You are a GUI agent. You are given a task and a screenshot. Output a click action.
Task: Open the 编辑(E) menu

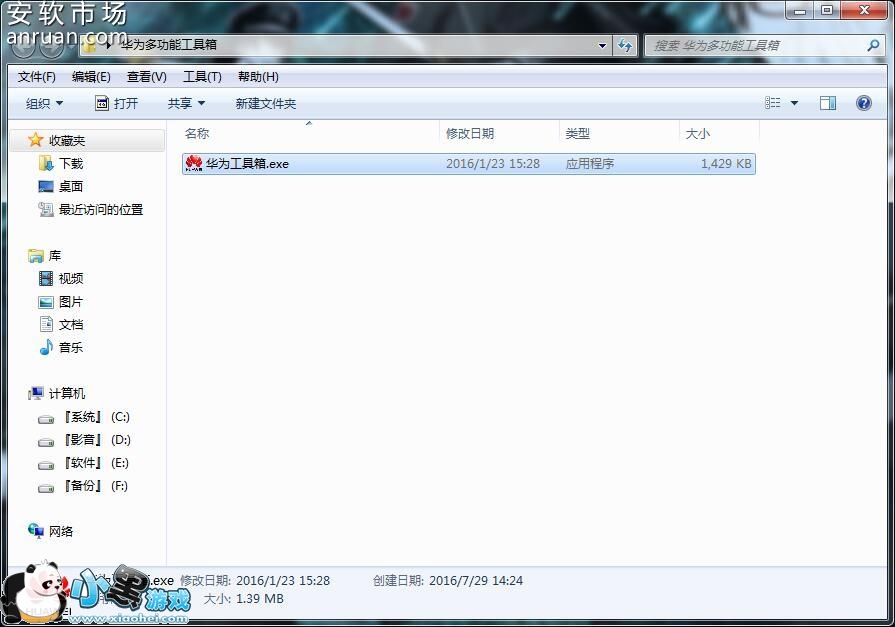coord(91,77)
